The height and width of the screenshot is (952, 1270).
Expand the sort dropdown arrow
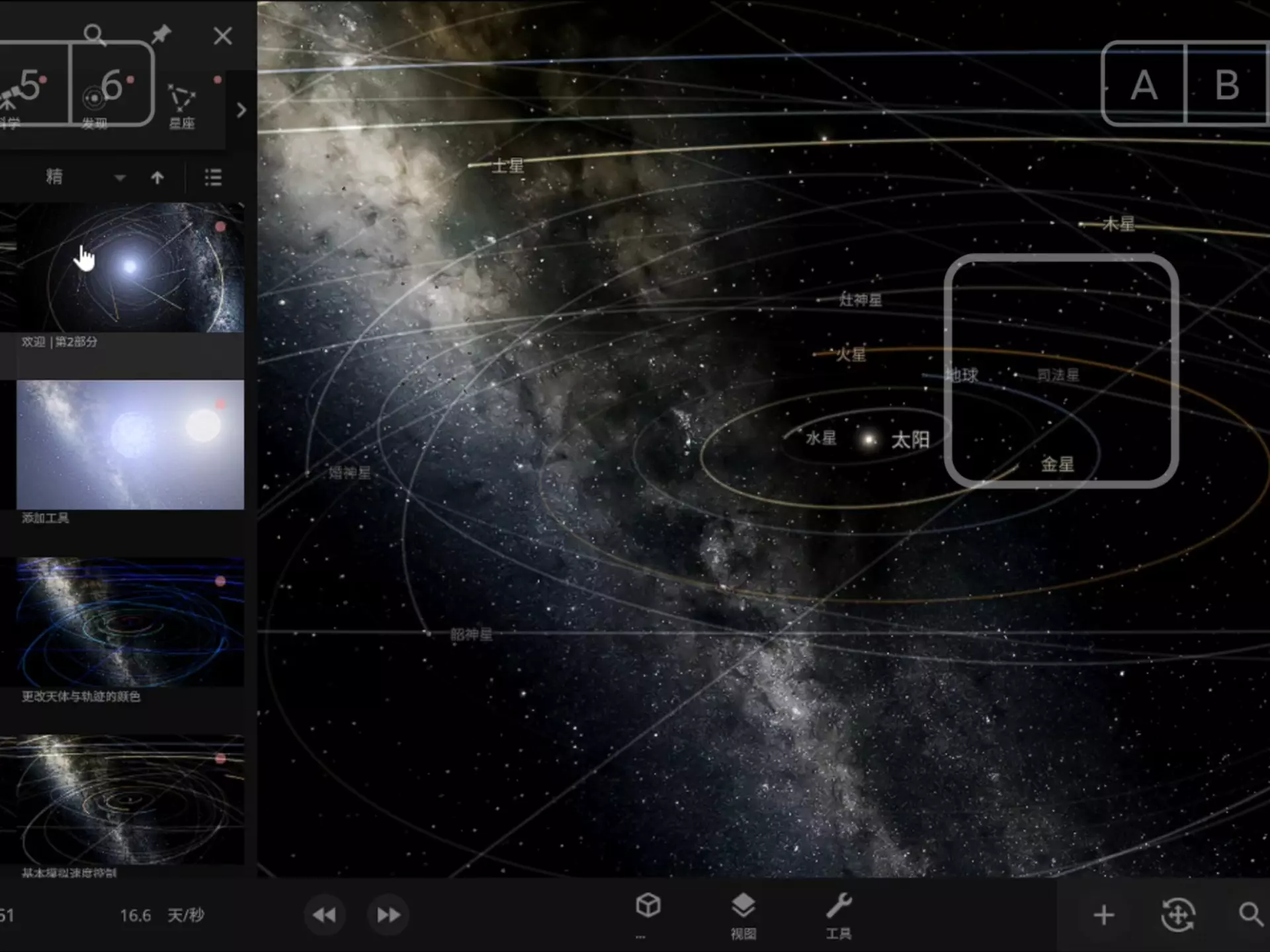tap(120, 177)
